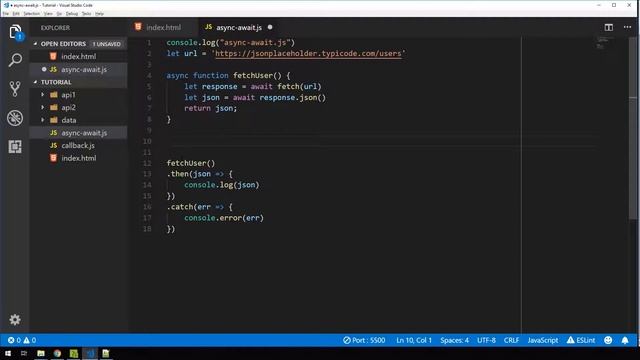Open the Edit menu
Viewport: 640px width, 360px height.
point(16,13)
